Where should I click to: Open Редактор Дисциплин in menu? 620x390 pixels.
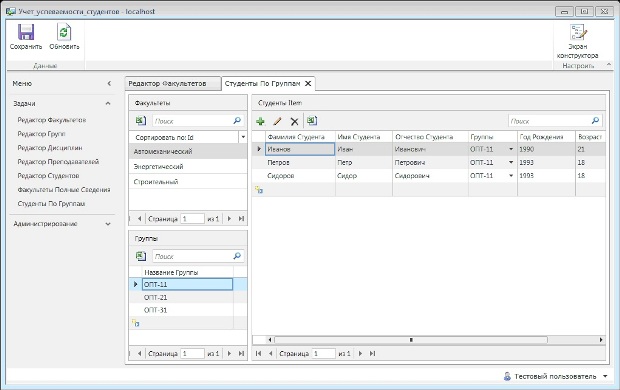pos(50,148)
